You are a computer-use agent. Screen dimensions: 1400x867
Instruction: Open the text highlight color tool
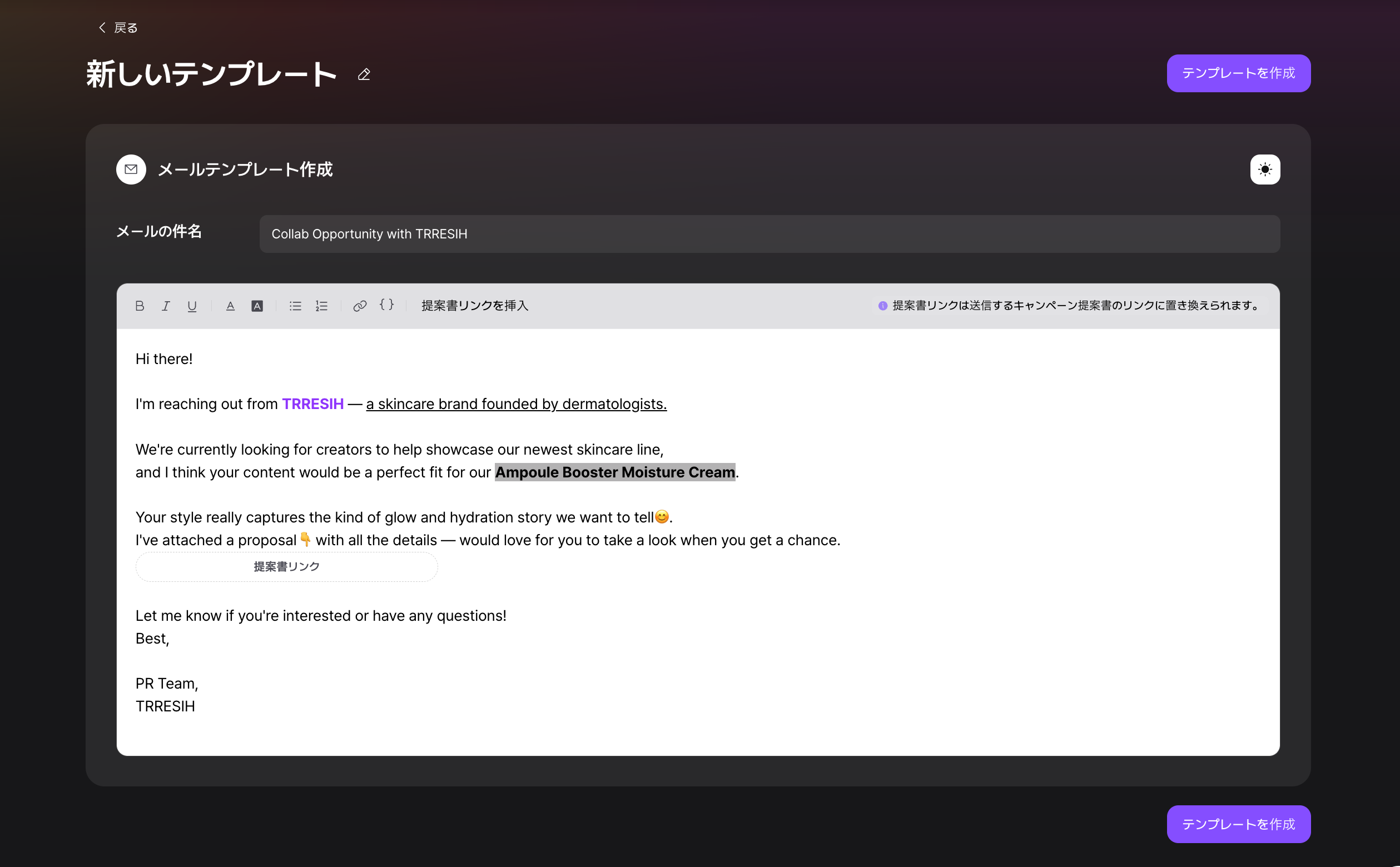click(x=257, y=306)
